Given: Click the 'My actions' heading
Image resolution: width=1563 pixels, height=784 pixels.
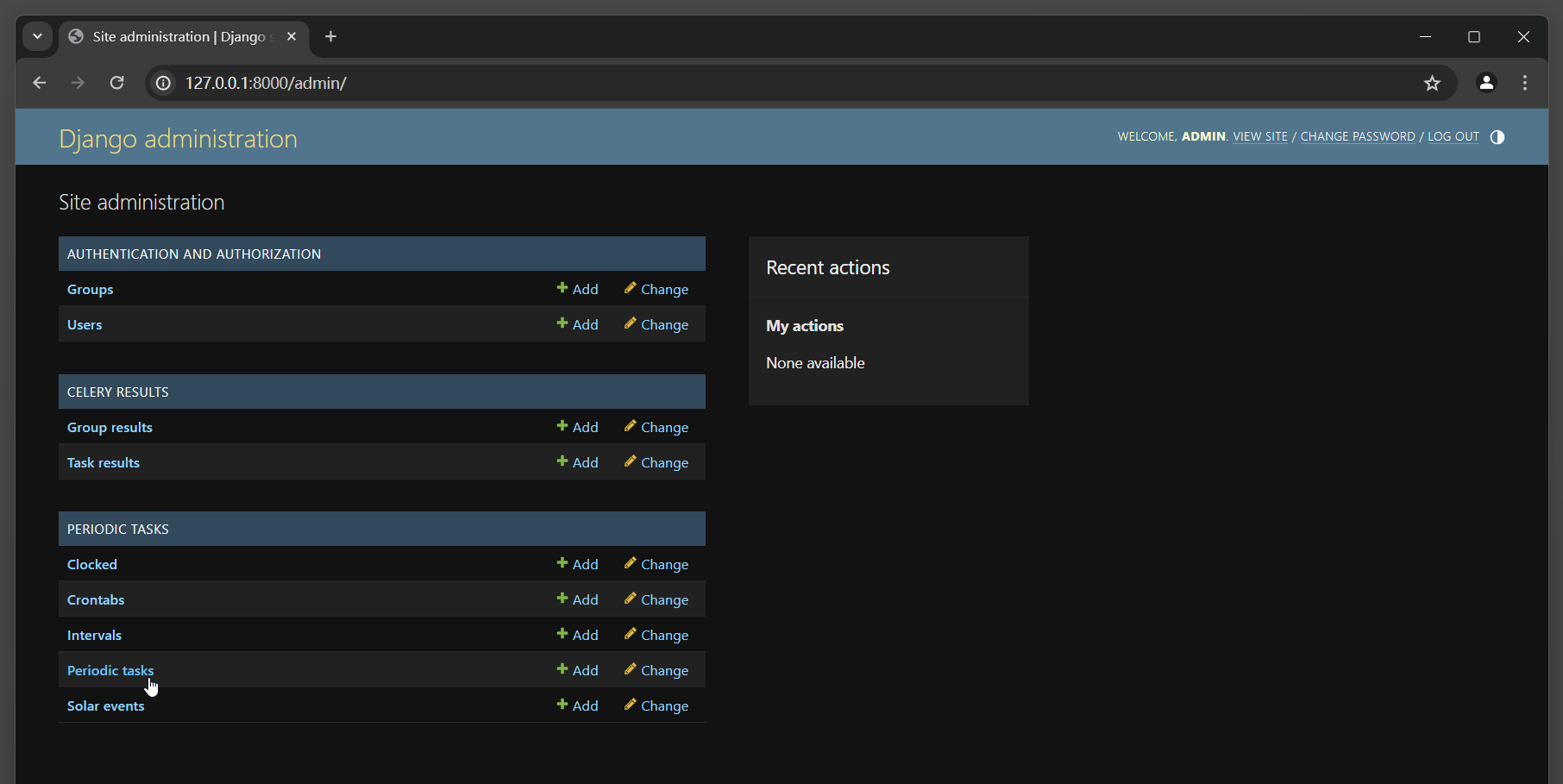Looking at the screenshot, I should [x=805, y=326].
